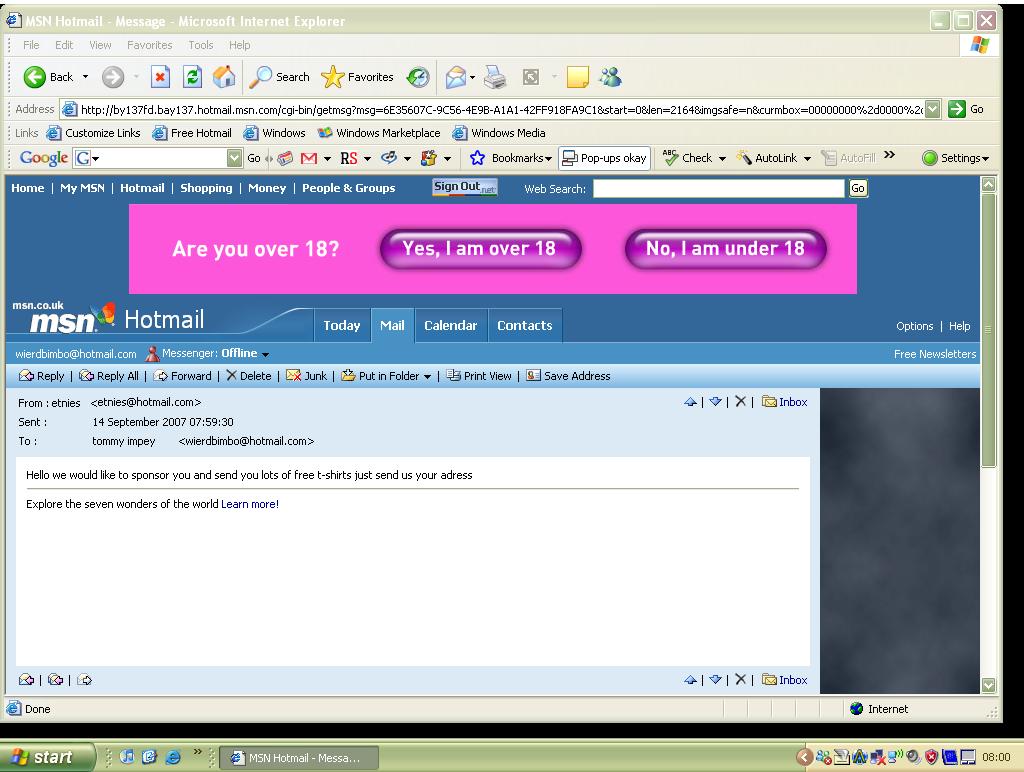1024x772 pixels.
Task: Follow the Learn more! link
Action: 250,504
